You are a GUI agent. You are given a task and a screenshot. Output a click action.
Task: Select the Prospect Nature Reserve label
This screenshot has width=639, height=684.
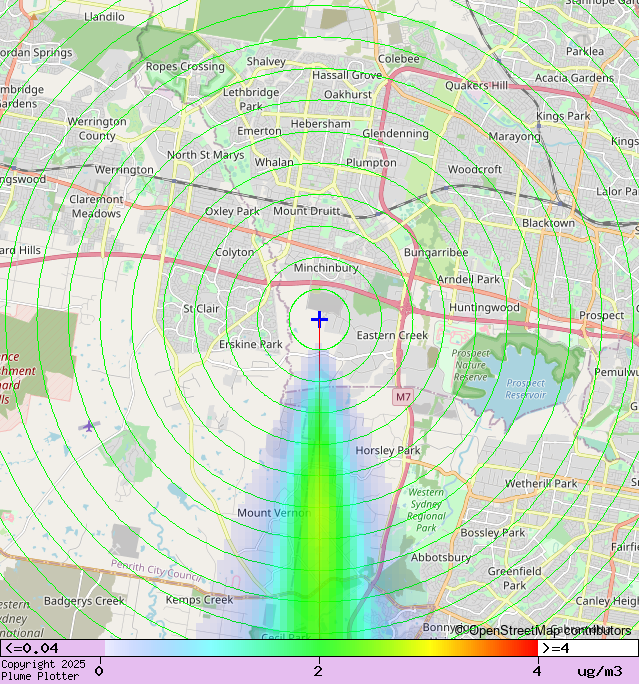click(x=470, y=365)
